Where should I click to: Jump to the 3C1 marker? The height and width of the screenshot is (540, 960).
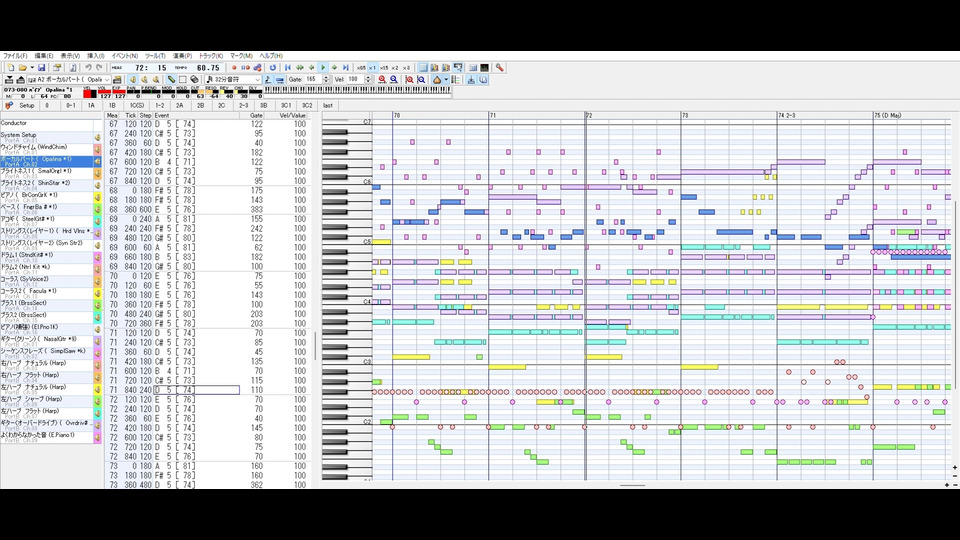pos(286,106)
